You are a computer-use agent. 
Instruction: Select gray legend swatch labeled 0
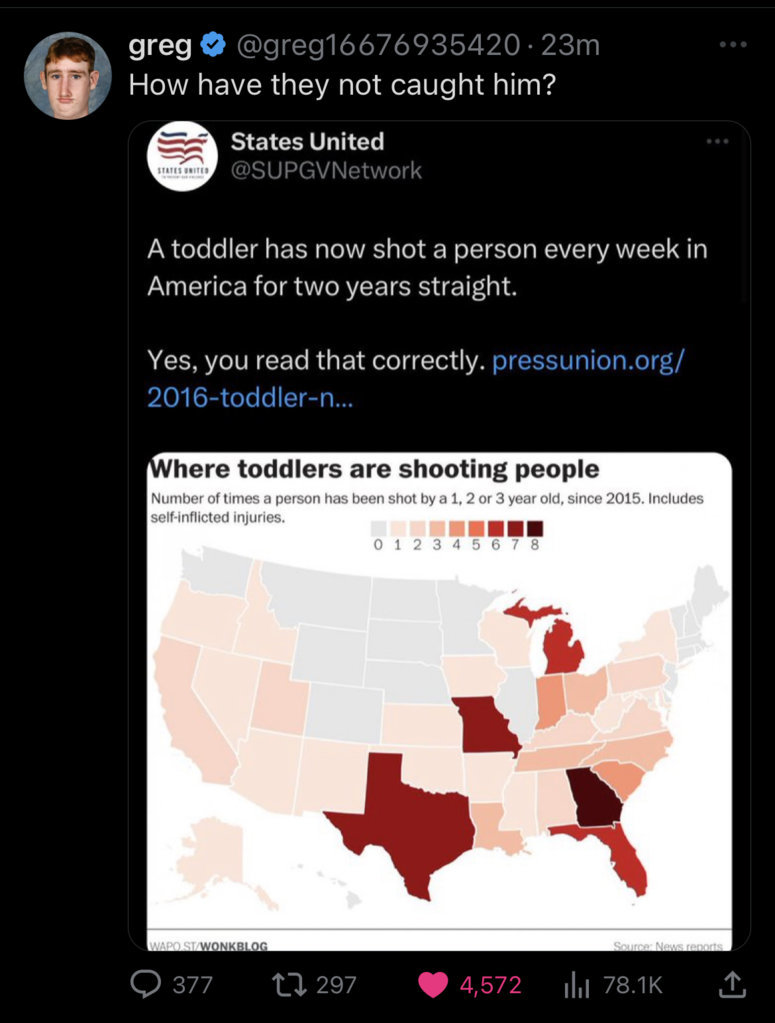[378, 528]
